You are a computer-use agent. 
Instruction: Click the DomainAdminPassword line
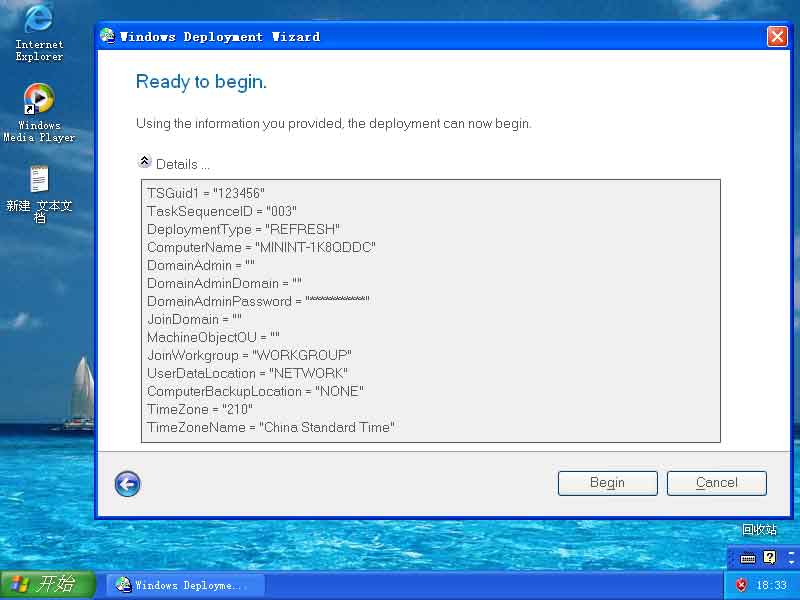coord(258,301)
